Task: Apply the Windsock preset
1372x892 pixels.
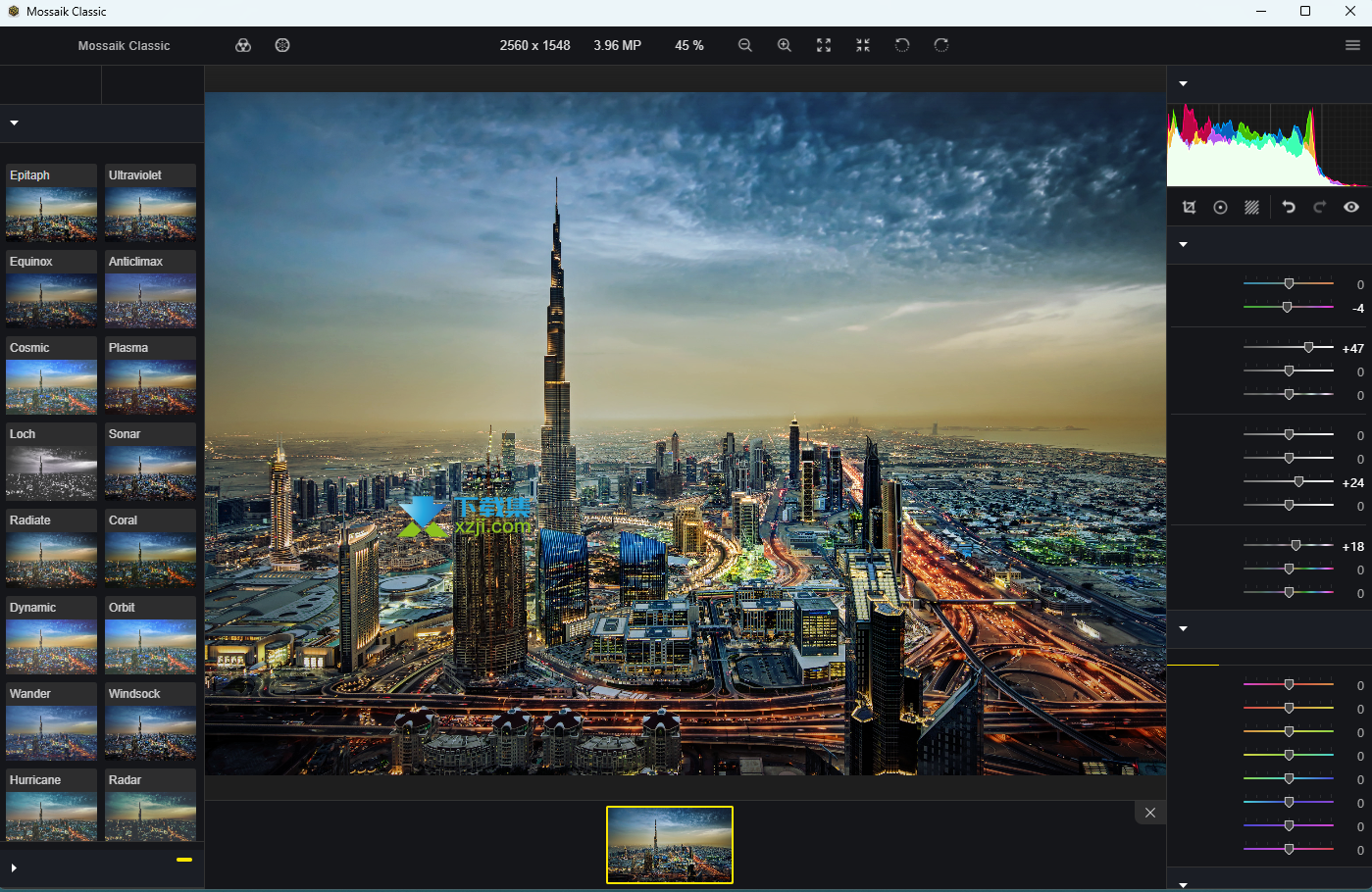Action: (x=150, y=721)
